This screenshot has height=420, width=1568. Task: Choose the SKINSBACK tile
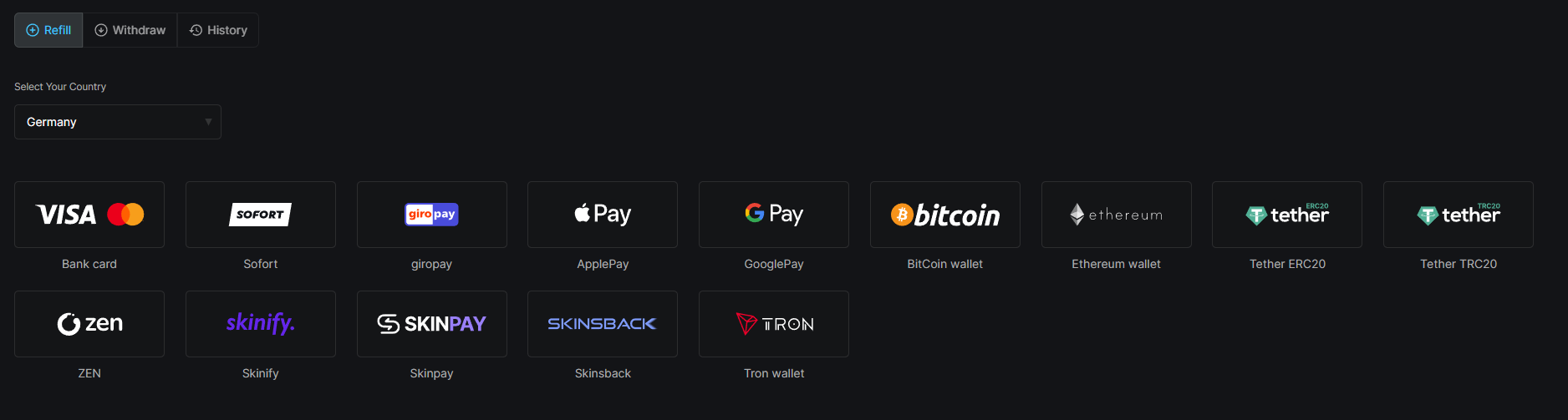[x=603, y=324]
